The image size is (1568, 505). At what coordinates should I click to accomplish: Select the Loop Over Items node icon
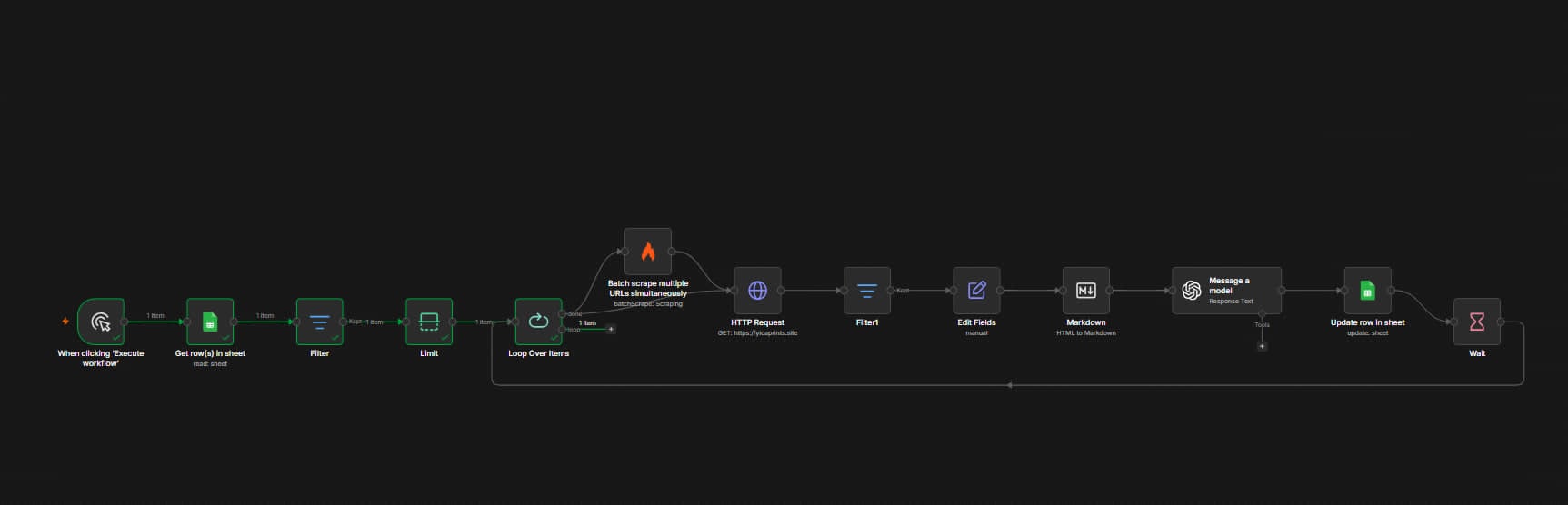click(538, 322)
